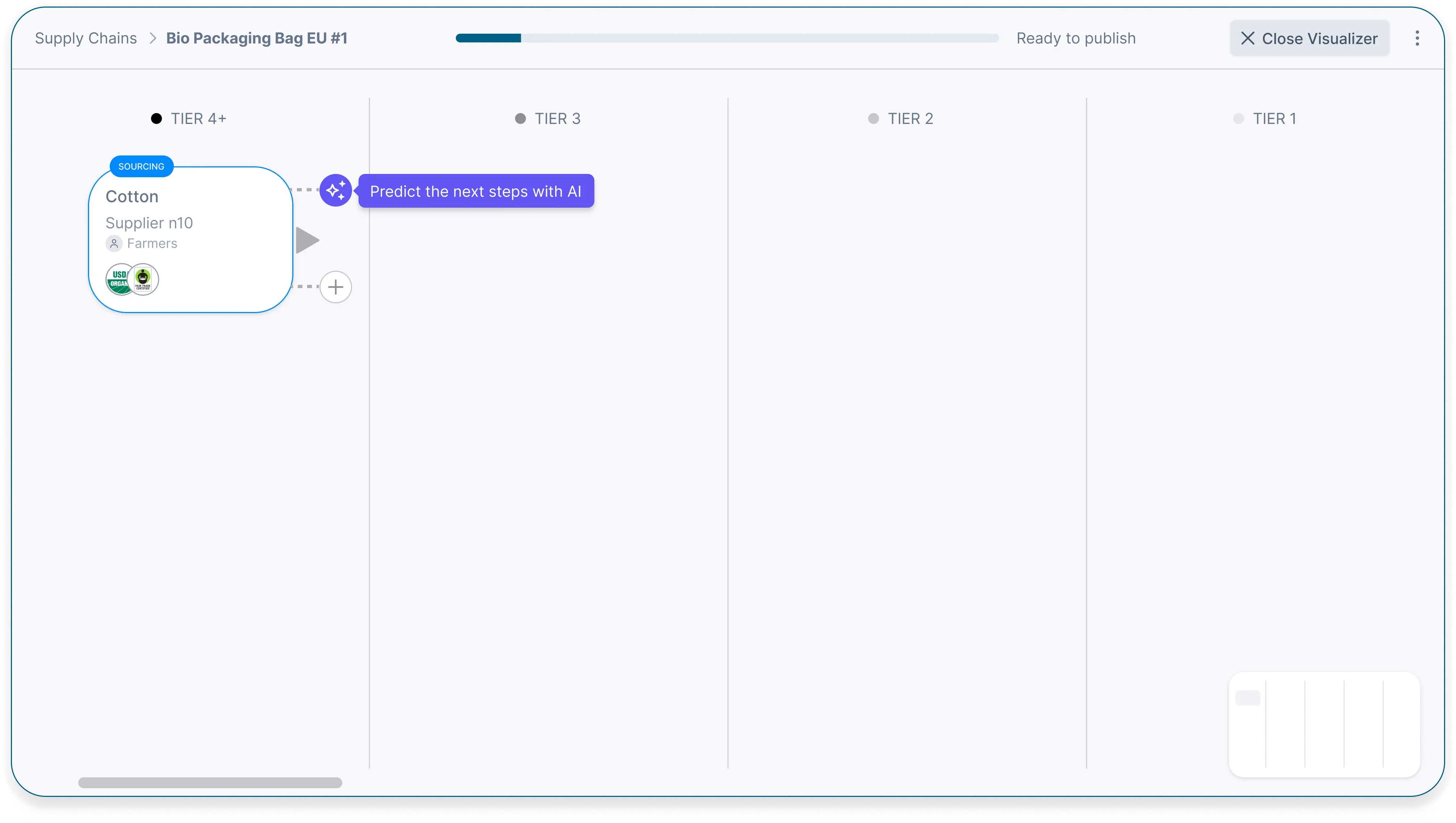This screenshot has width=1456, height=823.
Task: Click the publish progress bar
Action: pyautogui.click(x=727, y=38)
